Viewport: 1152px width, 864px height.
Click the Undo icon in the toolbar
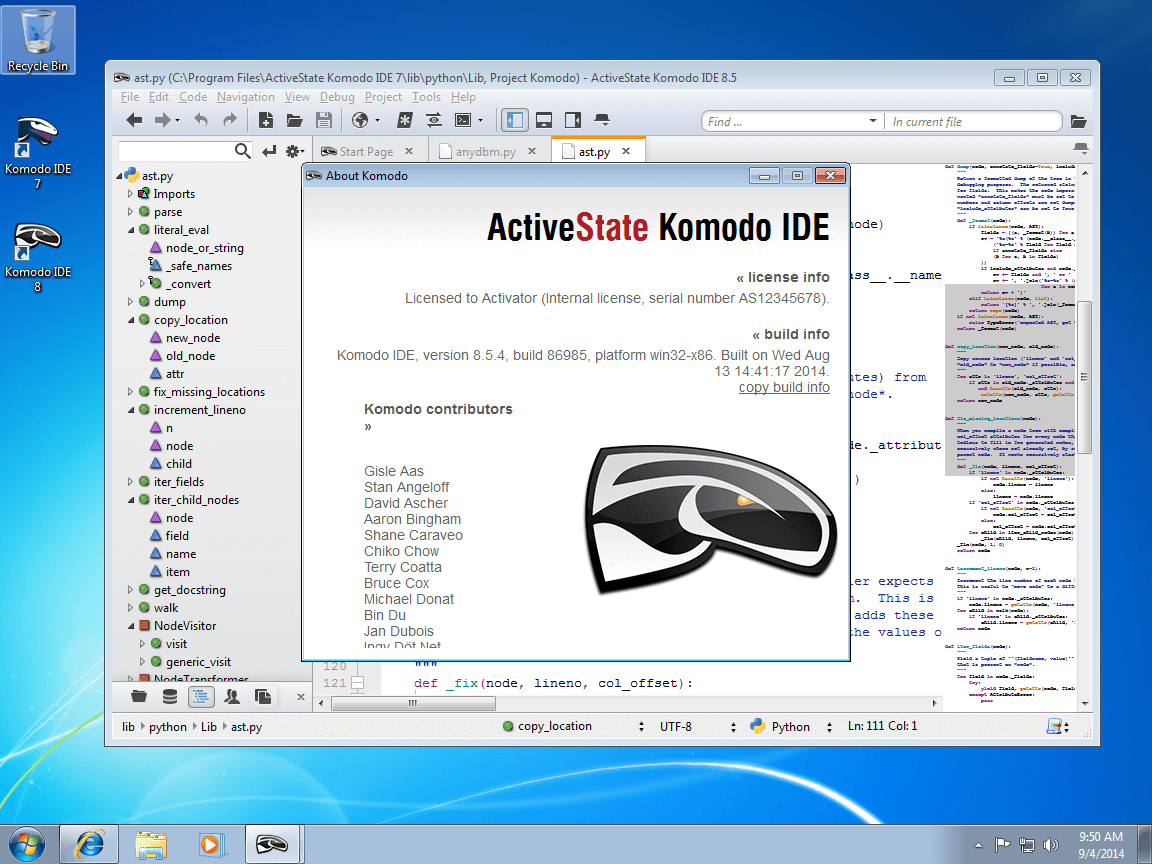pos(201,120)
